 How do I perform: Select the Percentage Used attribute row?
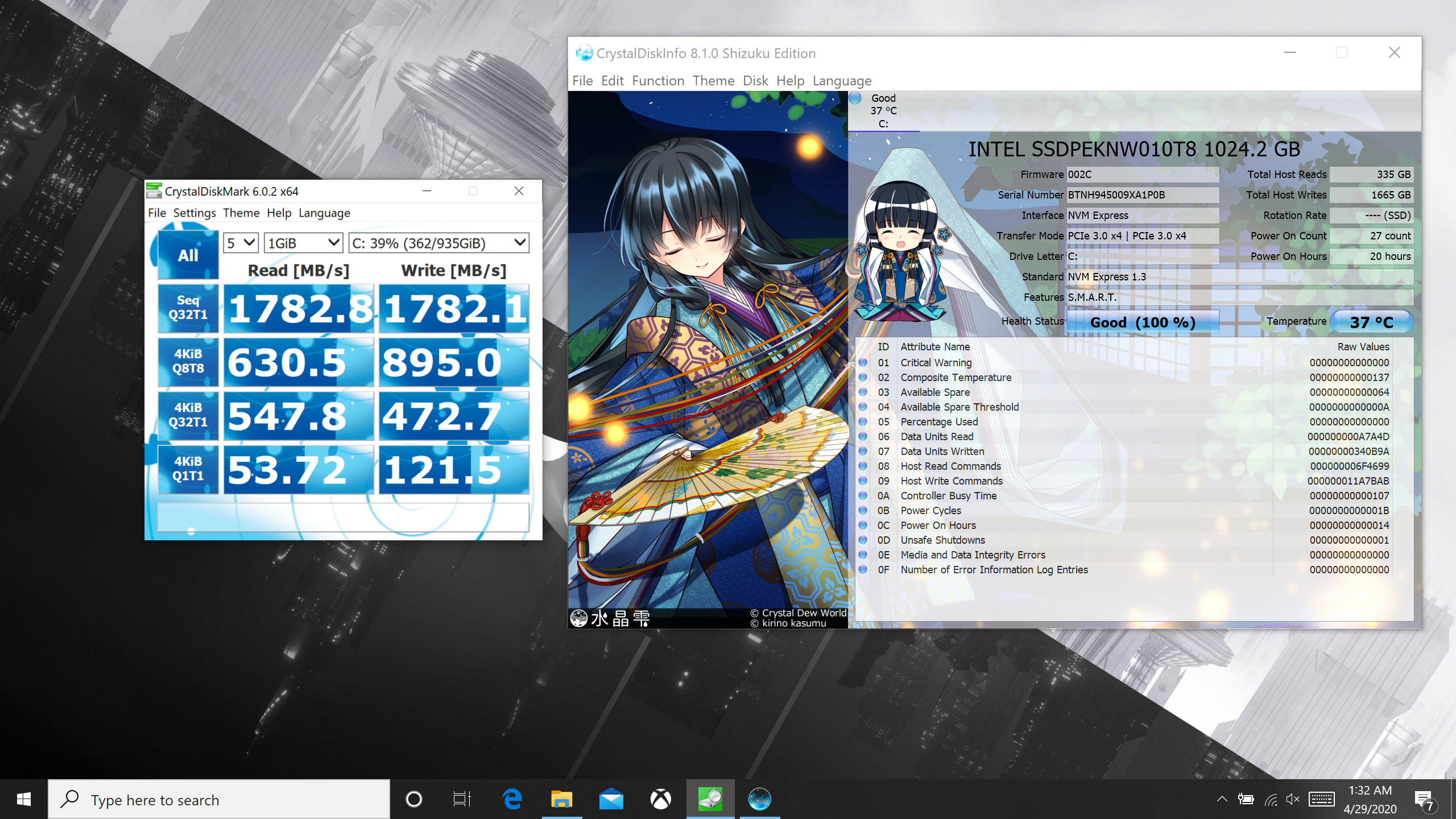point(1124,422)
